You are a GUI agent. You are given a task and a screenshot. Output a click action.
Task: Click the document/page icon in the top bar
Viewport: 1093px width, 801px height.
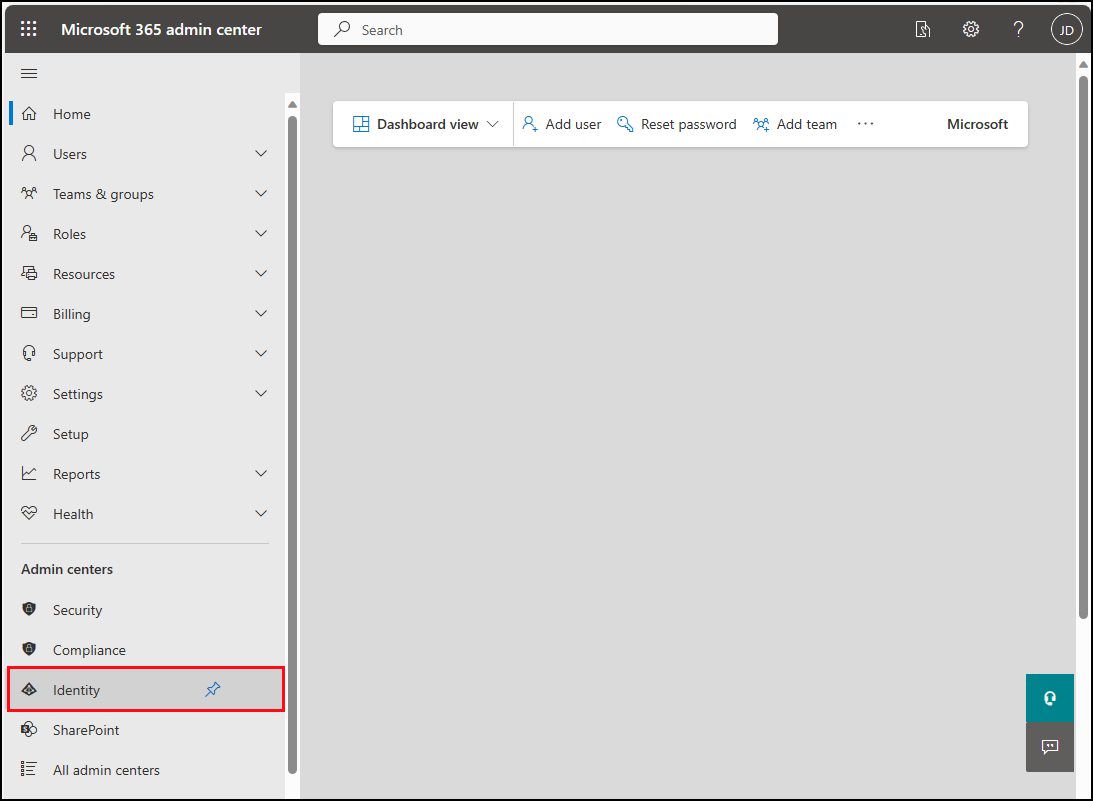(922, 28)
